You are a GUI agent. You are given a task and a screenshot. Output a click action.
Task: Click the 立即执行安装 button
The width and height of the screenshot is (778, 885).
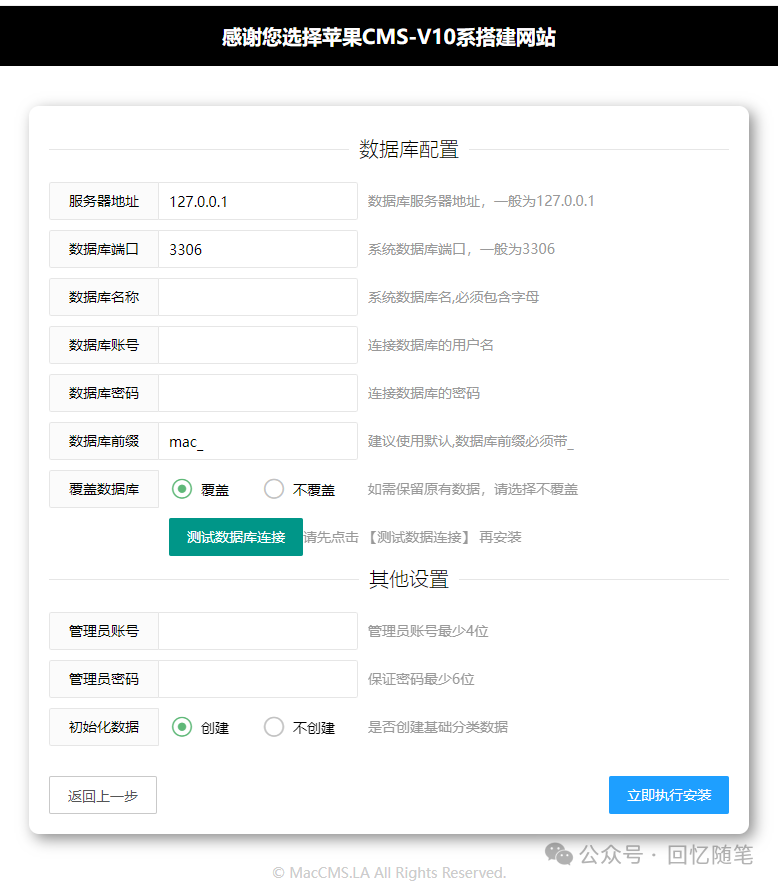[x=668, y=795]
